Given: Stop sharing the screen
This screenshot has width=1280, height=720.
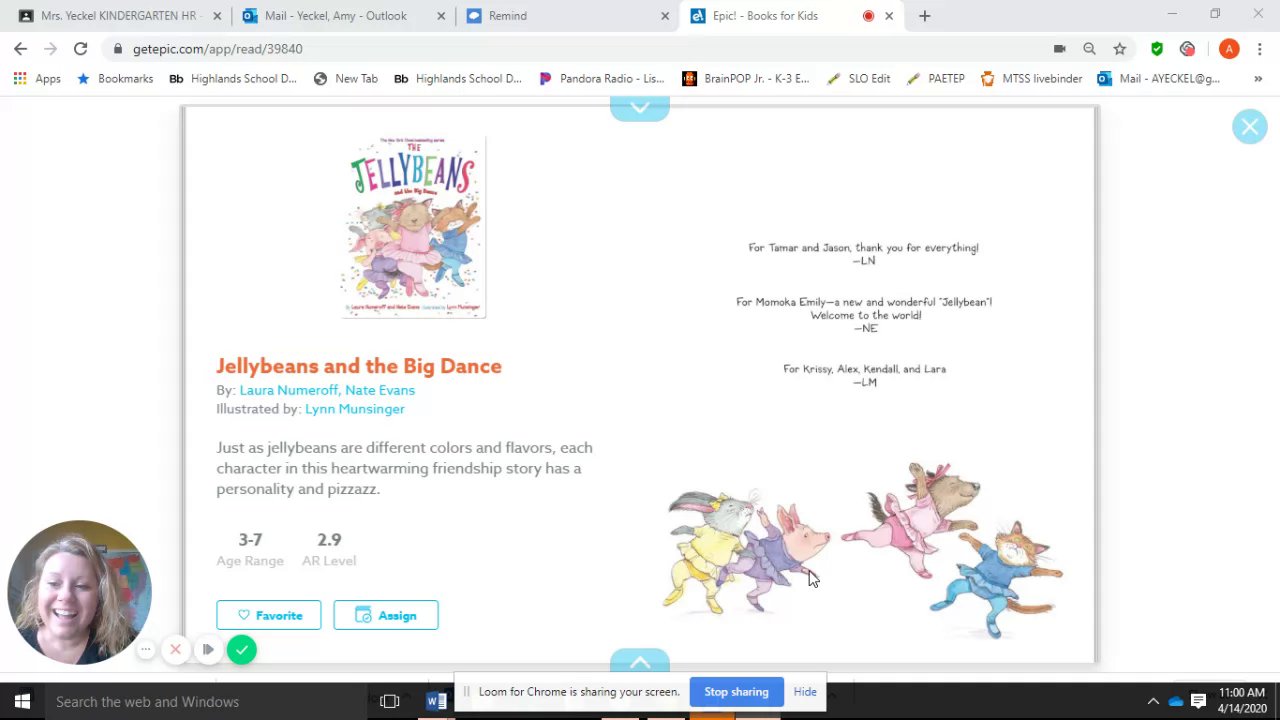Looking at the screenshot, I should 736,692.
